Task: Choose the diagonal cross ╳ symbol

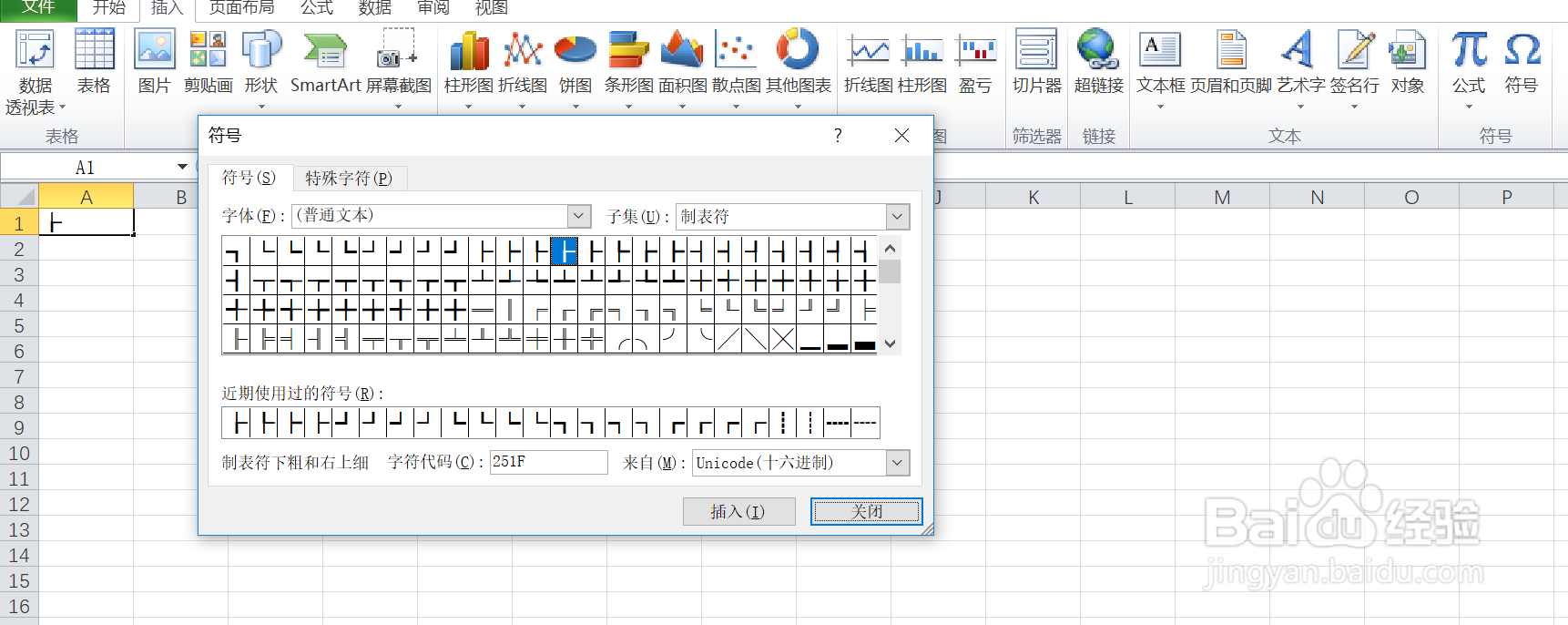Action: (783, 340)
